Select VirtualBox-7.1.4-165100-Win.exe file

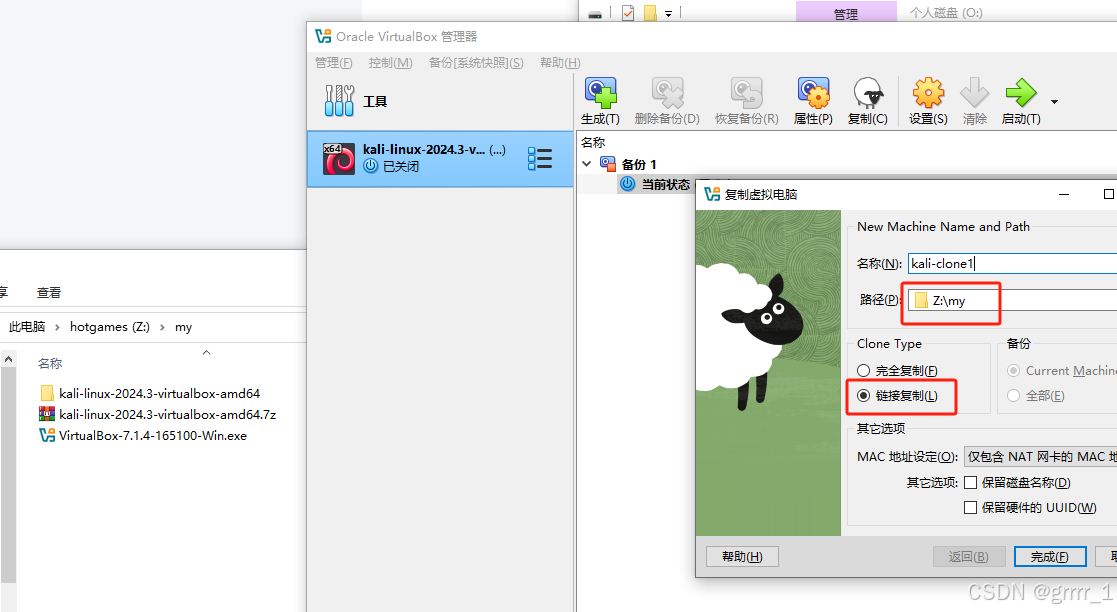click(144, 435)
